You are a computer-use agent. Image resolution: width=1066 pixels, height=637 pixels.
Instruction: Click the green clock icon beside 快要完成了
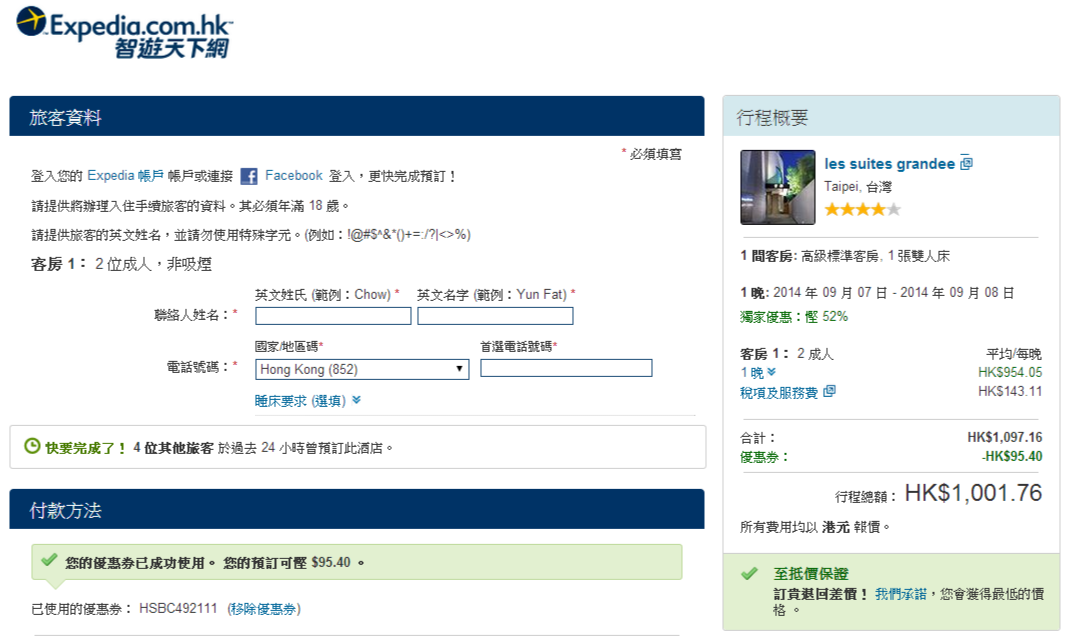[32, 447]
